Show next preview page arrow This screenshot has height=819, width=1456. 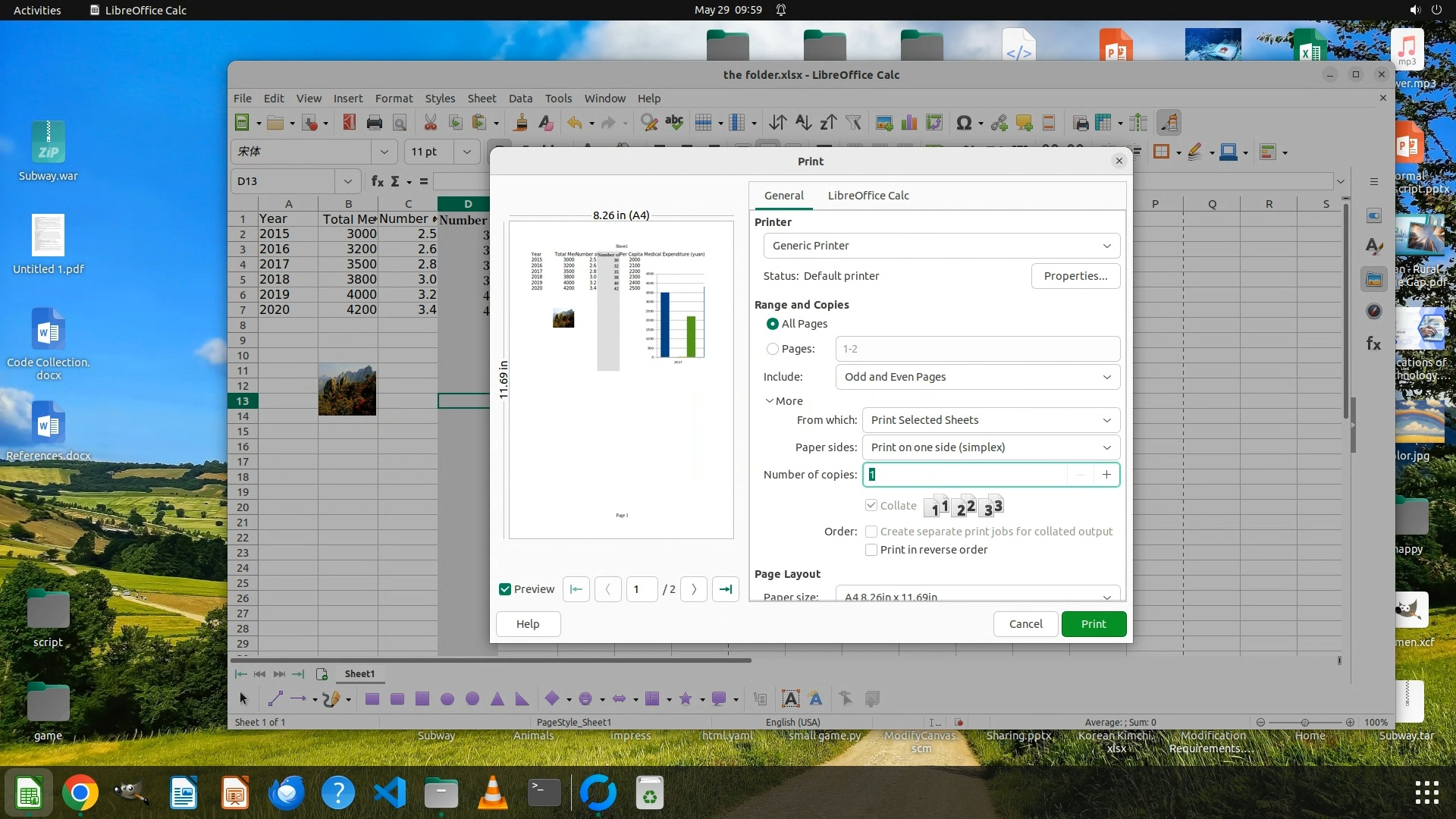[694, 589]
